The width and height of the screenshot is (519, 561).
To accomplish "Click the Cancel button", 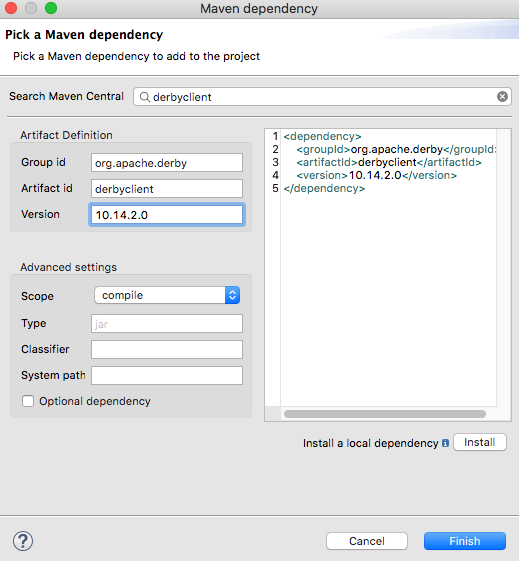I will [367, 541].
